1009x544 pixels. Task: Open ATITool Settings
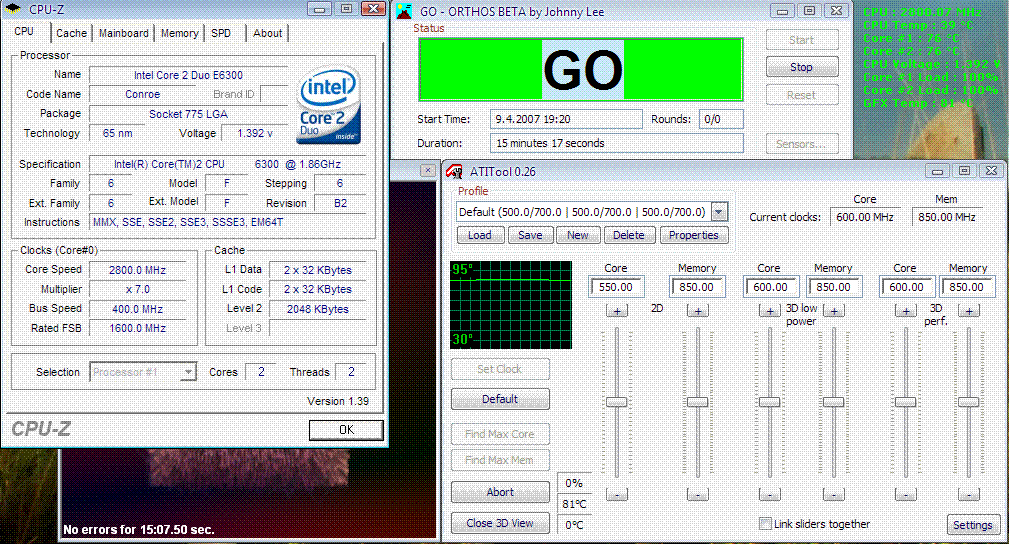click(973, 525)
